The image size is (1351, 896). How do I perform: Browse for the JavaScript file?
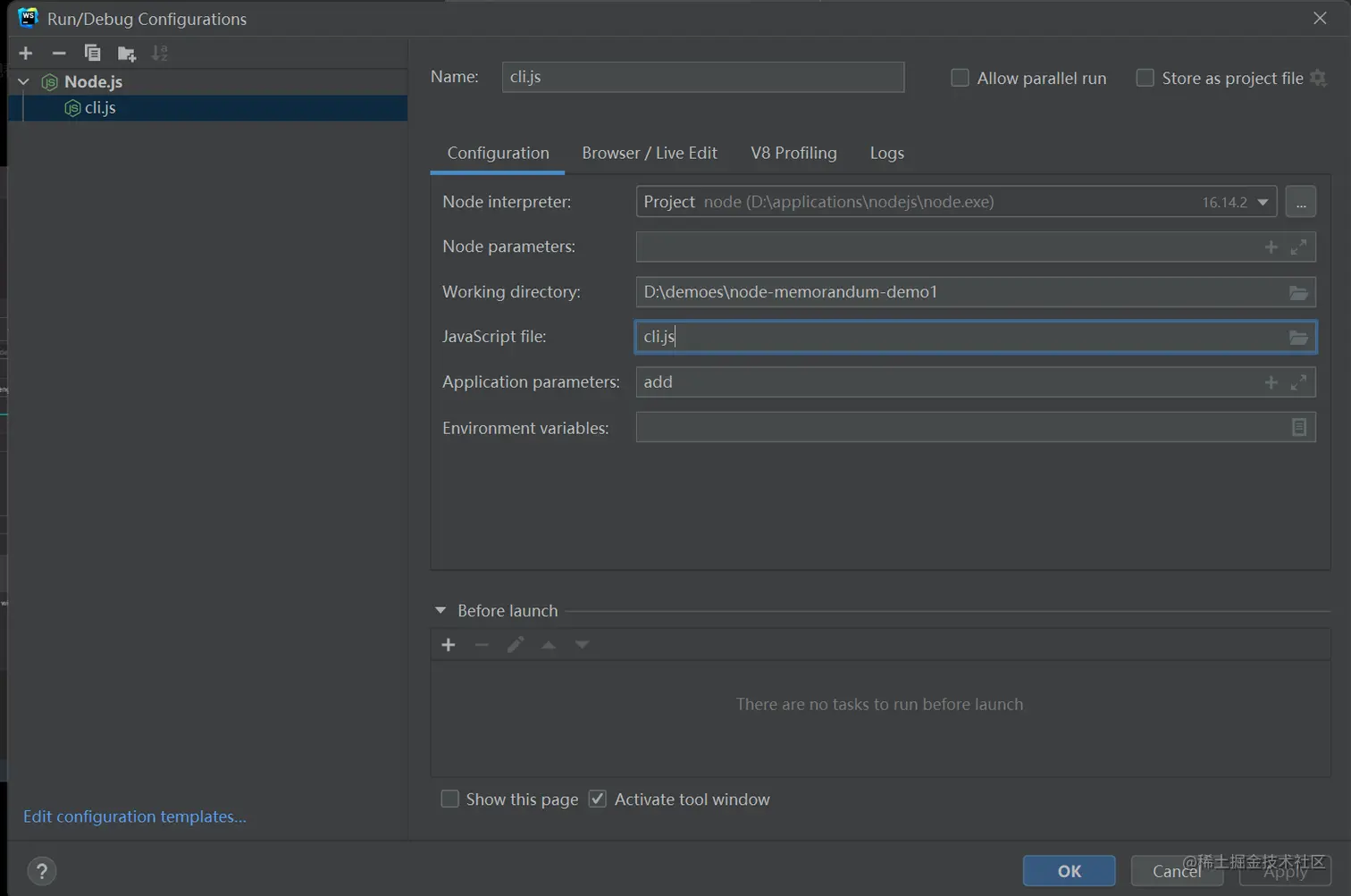point(1298,337)
